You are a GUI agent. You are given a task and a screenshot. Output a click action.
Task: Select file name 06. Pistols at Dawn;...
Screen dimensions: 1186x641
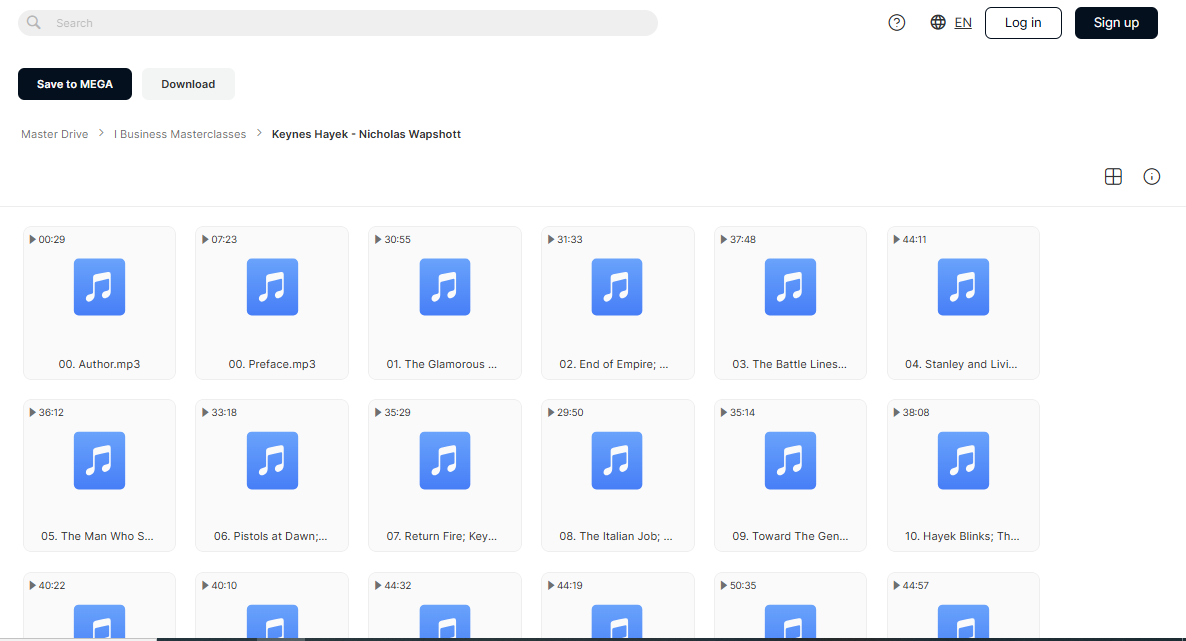tap(271, 536)
